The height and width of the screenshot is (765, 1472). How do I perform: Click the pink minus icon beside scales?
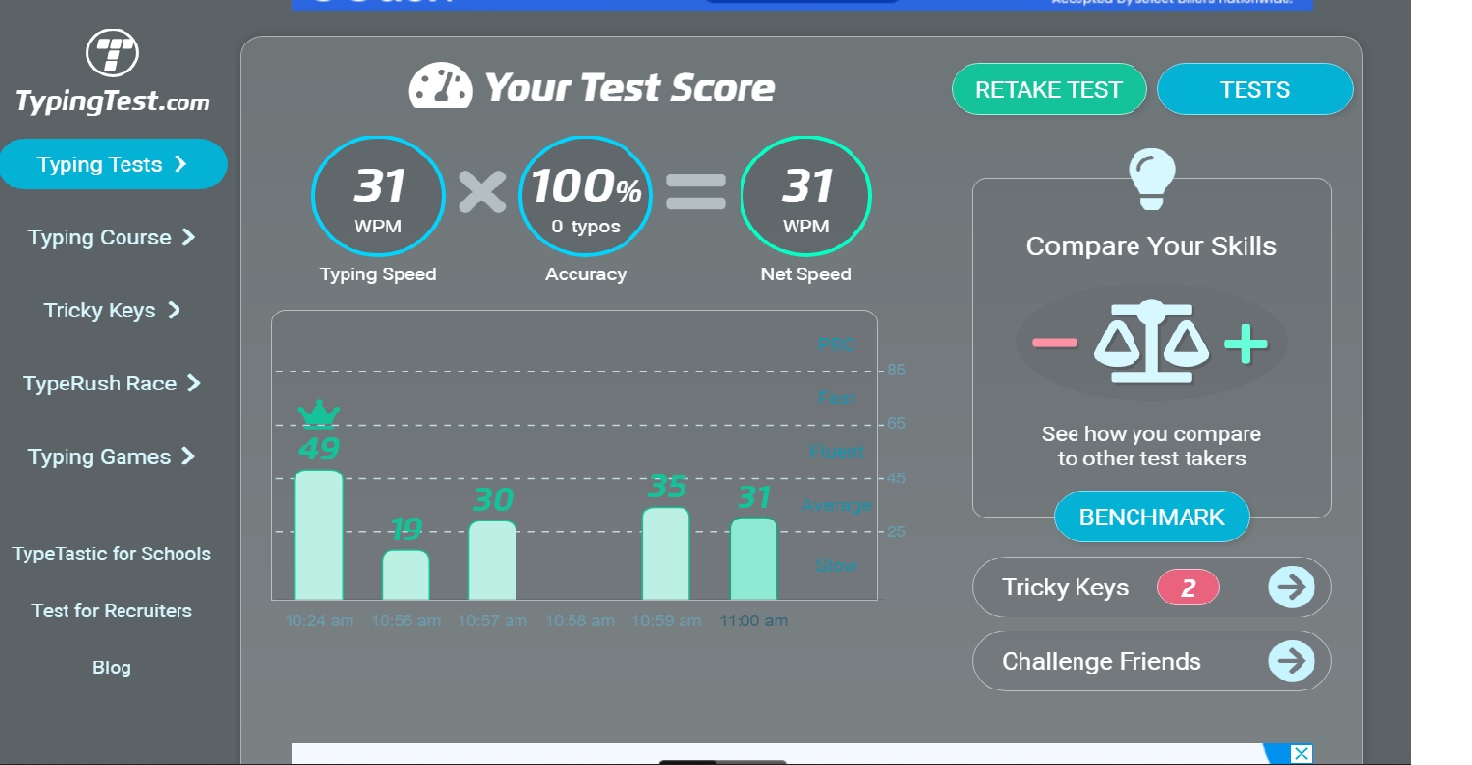[x=1054, y=343]
